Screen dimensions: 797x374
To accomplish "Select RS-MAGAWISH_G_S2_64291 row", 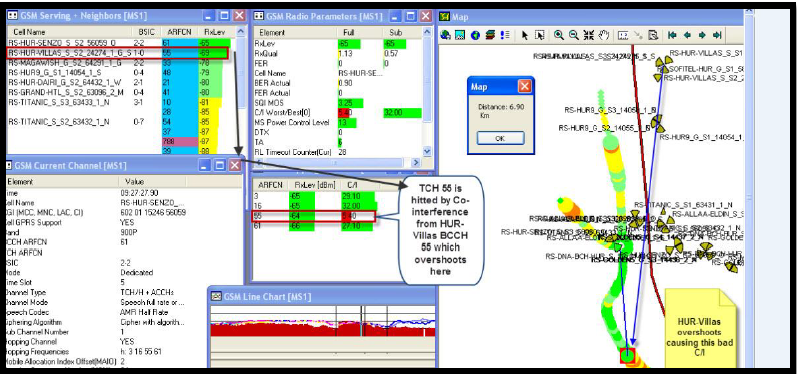I will click(x=119, y=63).
